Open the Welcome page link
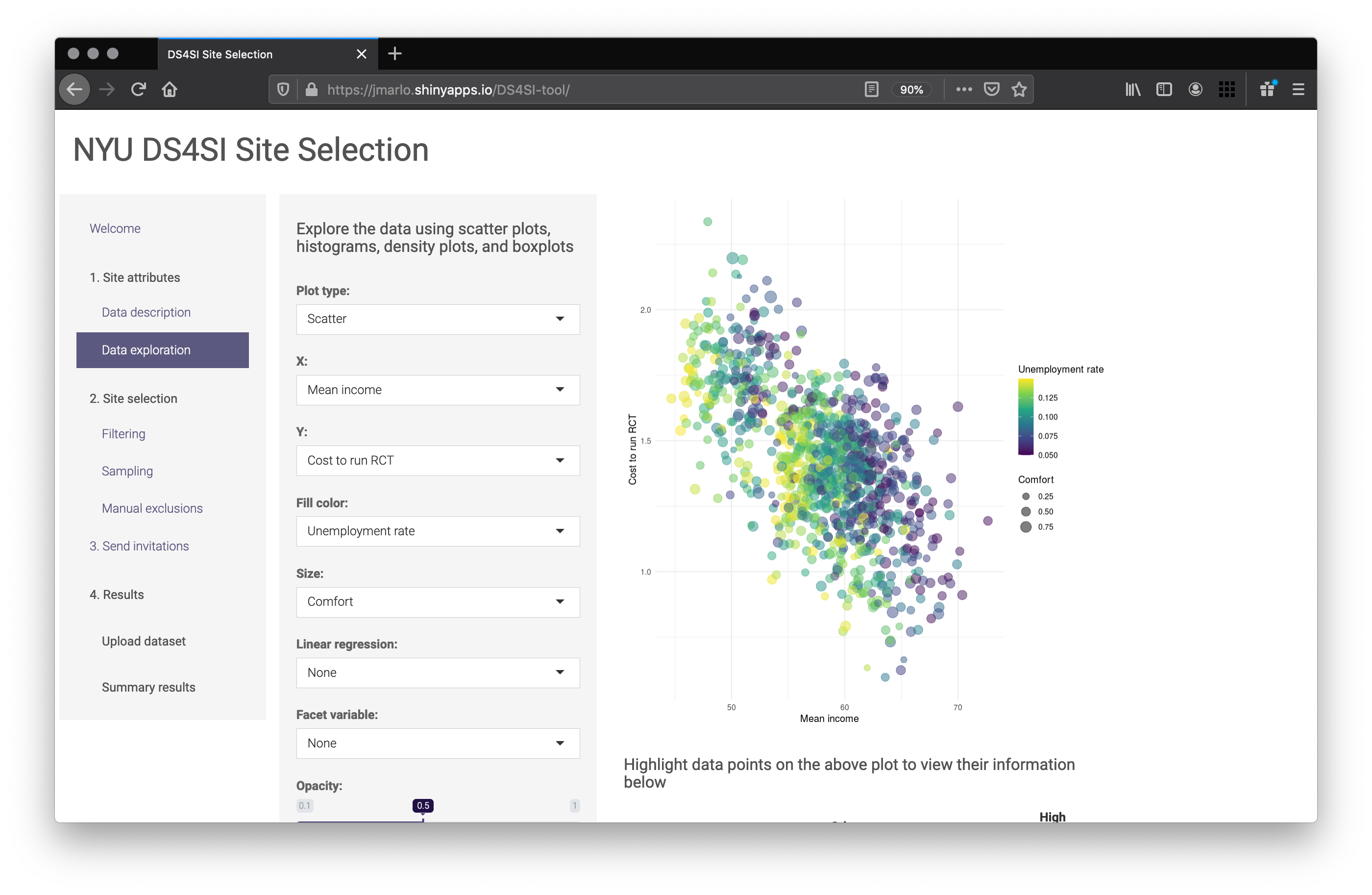The height and width of the screenshot is (895, 1372). pos(115,228)
